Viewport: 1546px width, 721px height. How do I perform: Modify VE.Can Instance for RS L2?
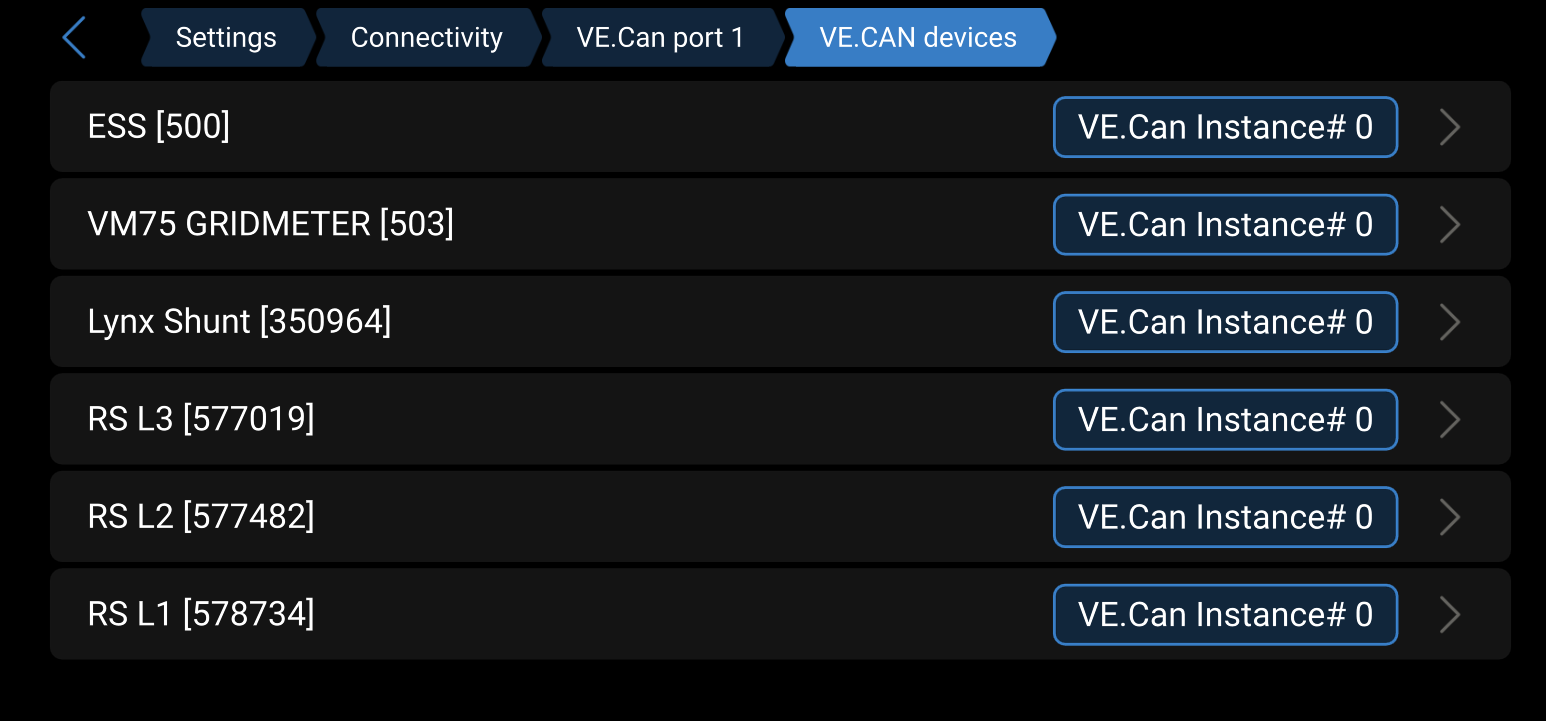[x=1225, y=517]
